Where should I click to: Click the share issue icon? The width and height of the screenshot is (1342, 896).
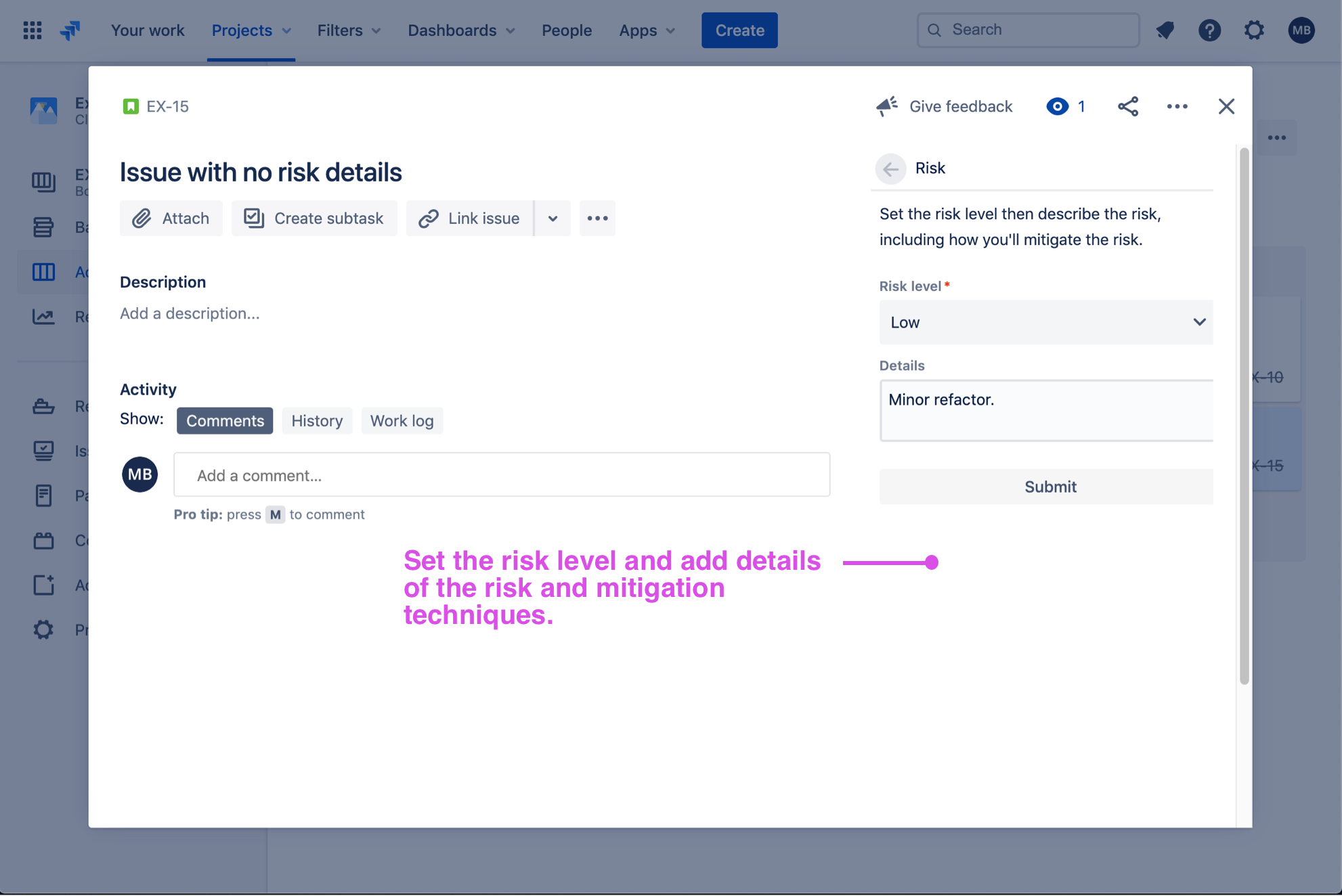click(x=1128, y=106)
